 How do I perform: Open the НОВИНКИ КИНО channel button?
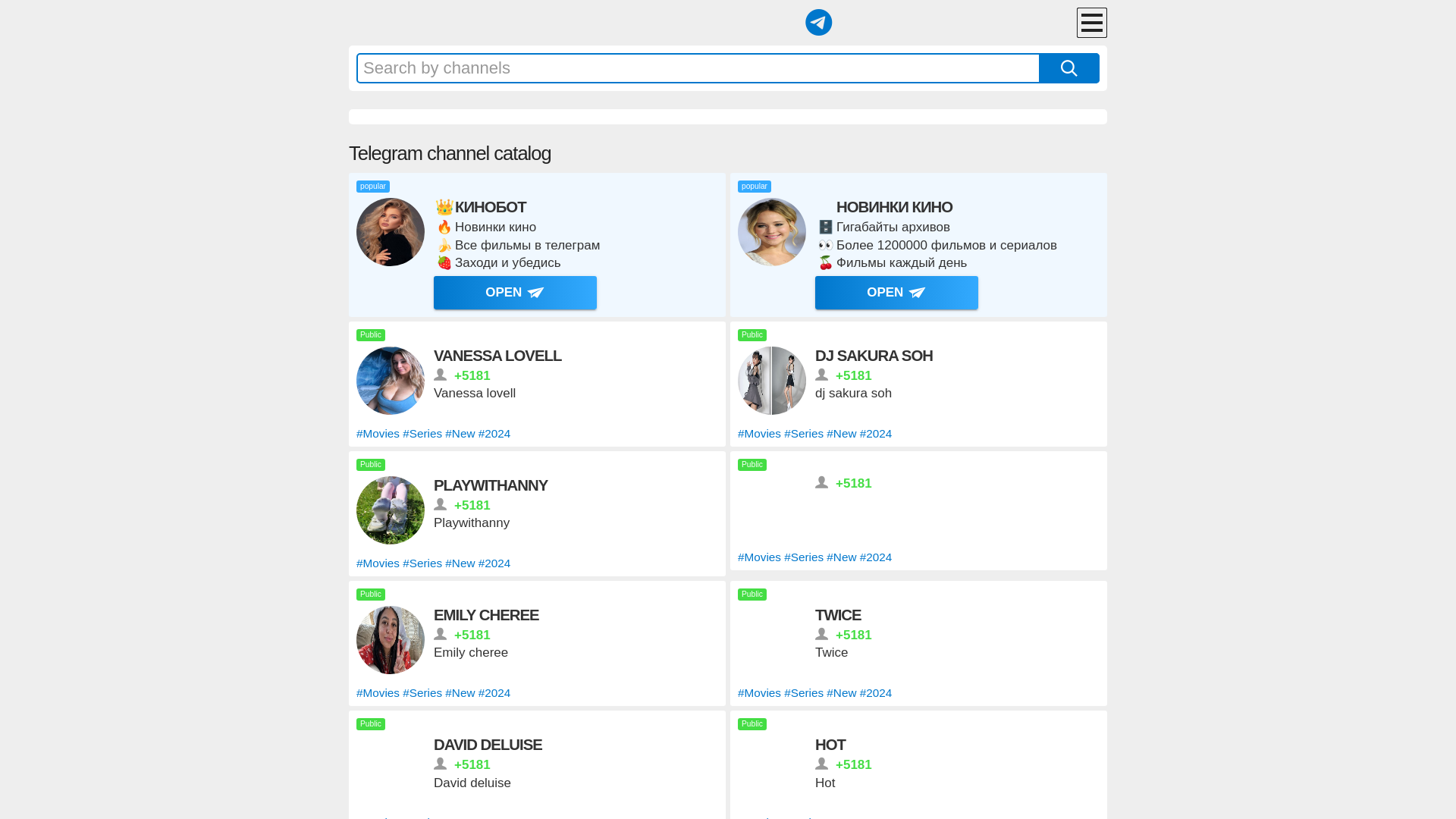(896, 293)
